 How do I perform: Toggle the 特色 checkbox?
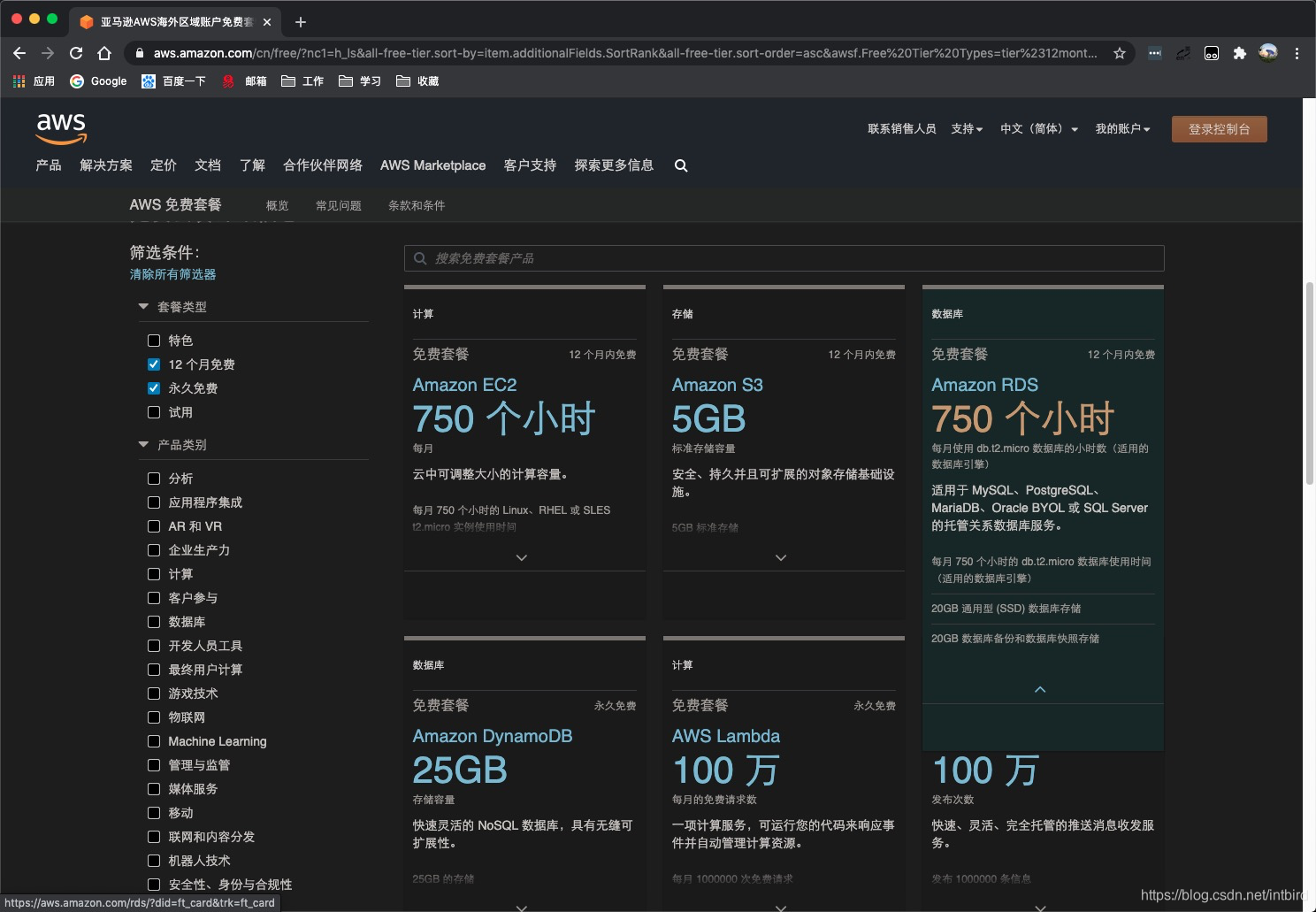[154, 341]
